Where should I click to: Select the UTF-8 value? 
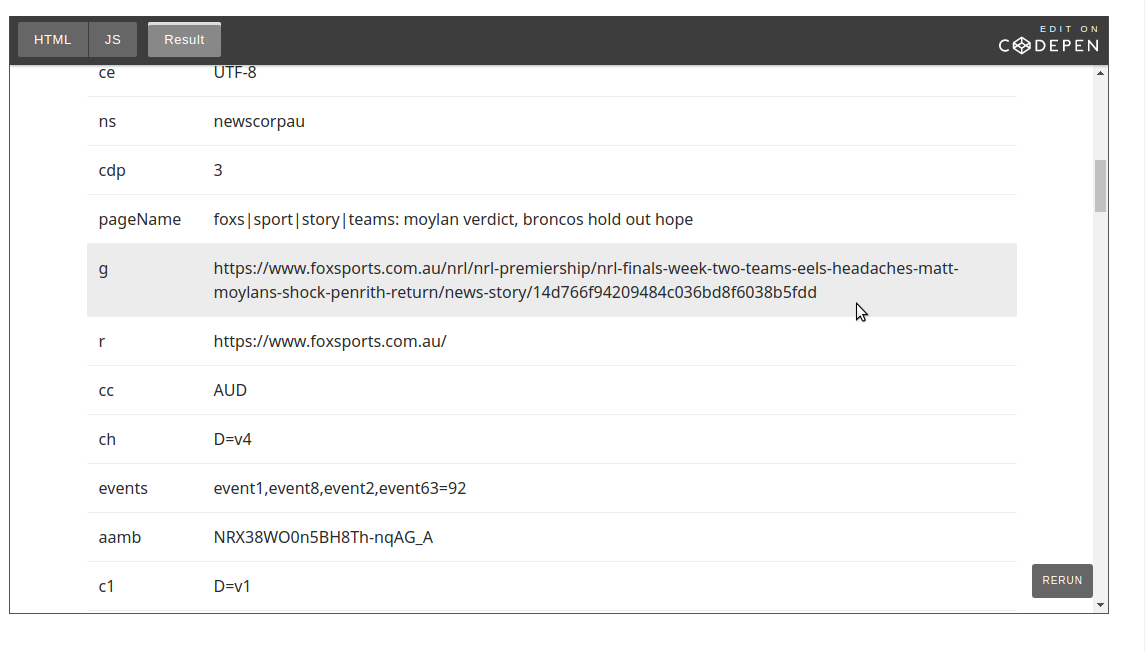[234, 72]
